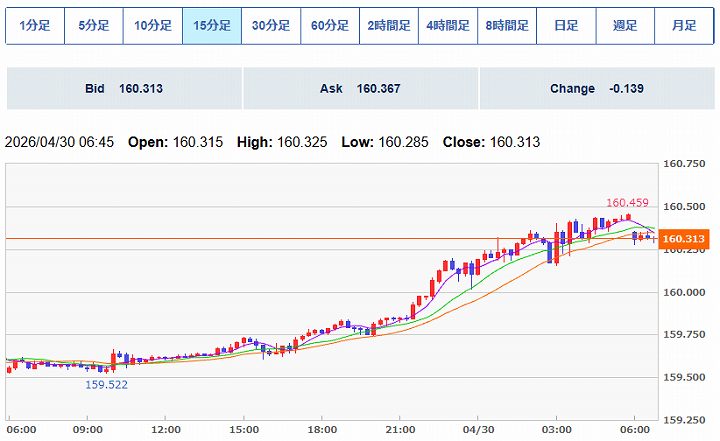Viewport: 720px width, 441px height.
Task: Click the 160.459 high price label
Action: (625, 203)
